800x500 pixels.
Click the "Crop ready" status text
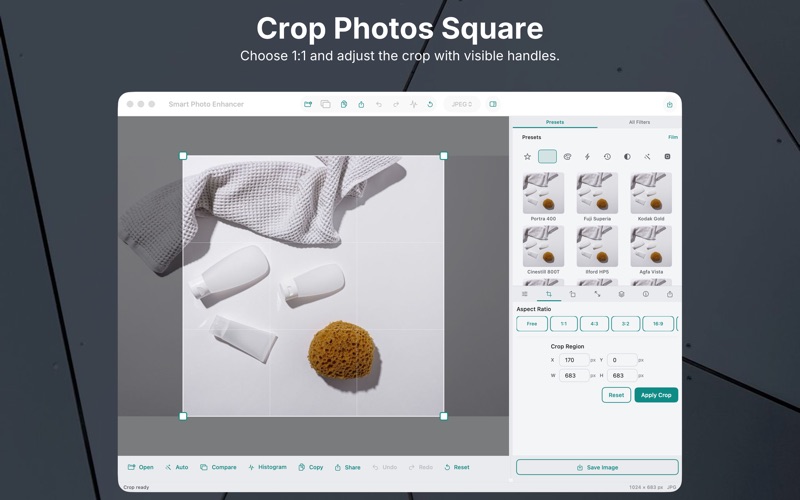(x=136, y=487)
